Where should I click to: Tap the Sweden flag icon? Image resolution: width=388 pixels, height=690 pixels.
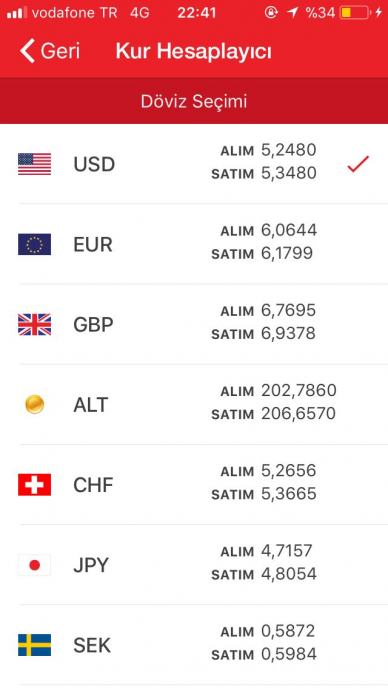coord(34,645)
